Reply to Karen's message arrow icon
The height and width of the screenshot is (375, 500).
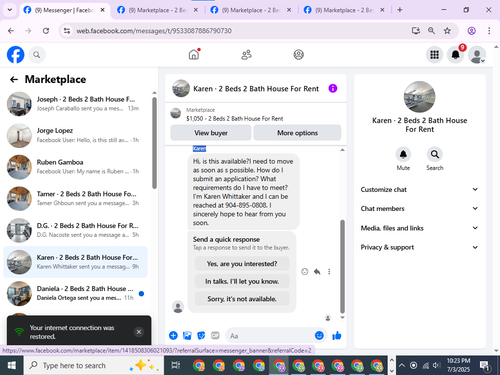click(x=317, y=272)
